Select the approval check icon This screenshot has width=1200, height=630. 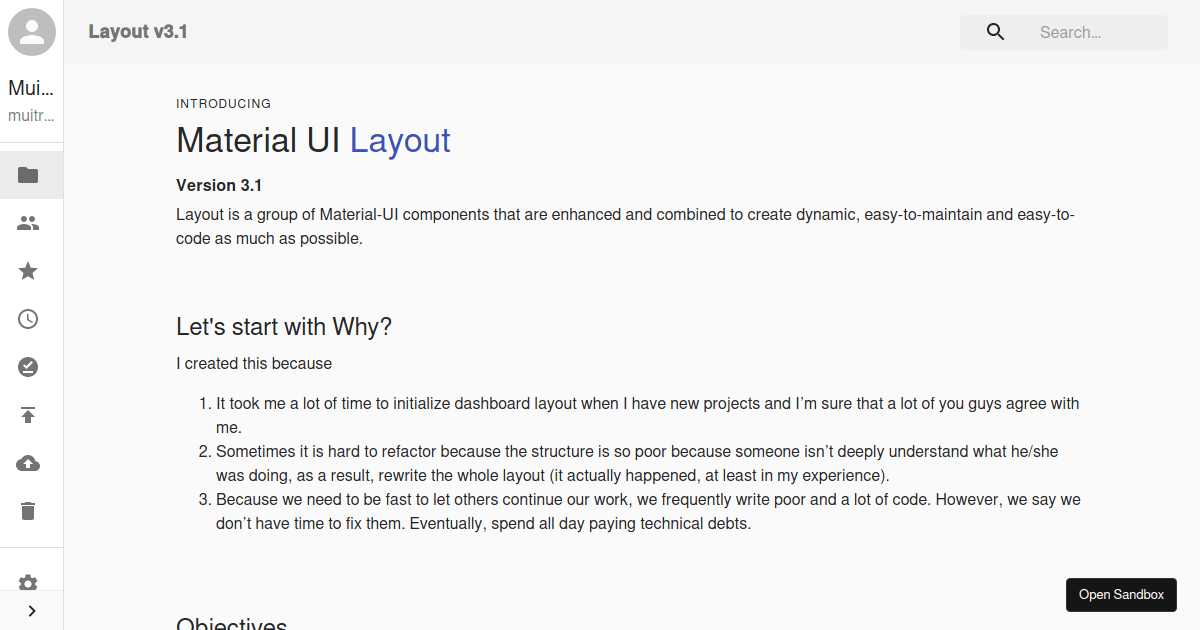(x=28, y=367)
